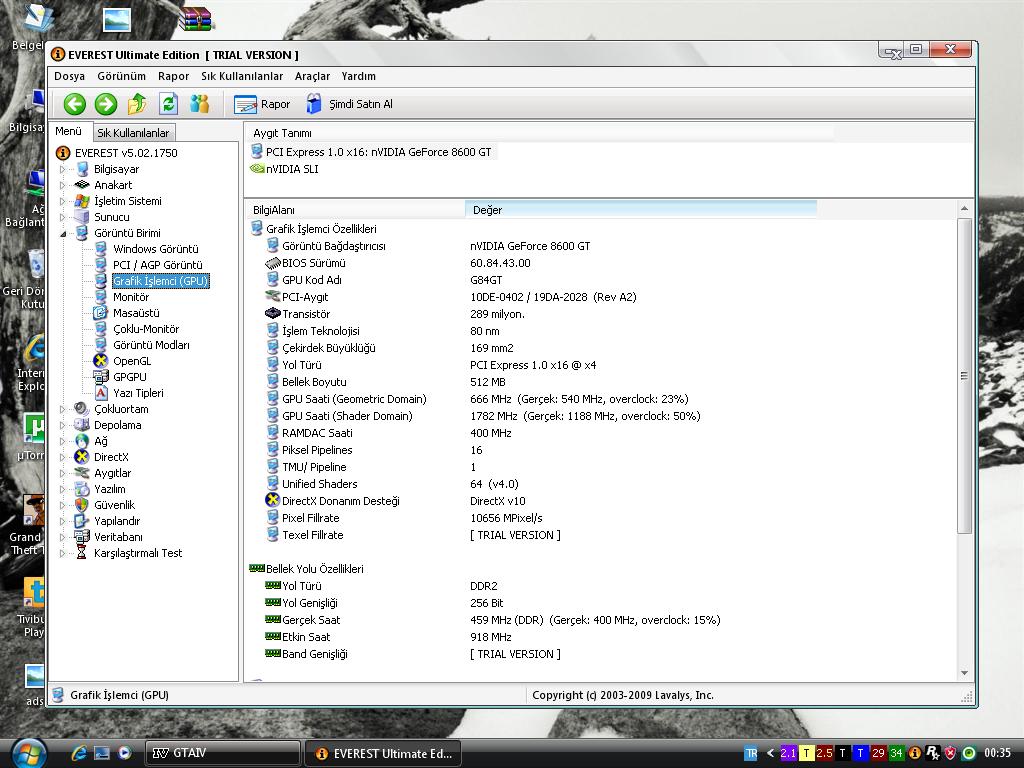The image size is (1024, 768).
Task: Expand the İşletim Sistemi node
Action: [63, 201]
